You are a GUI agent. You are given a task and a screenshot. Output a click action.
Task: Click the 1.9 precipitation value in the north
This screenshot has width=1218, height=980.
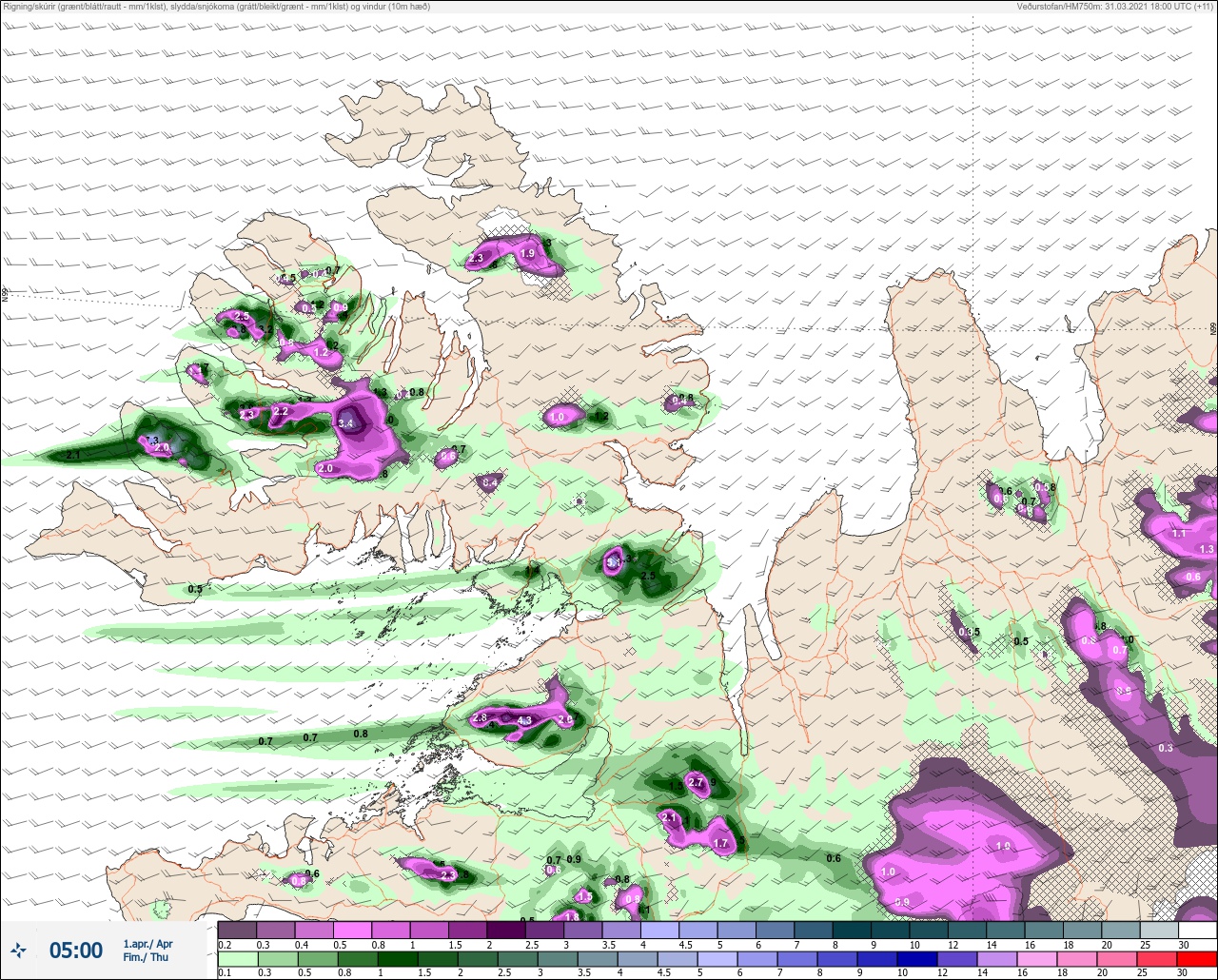click(528, 254)
